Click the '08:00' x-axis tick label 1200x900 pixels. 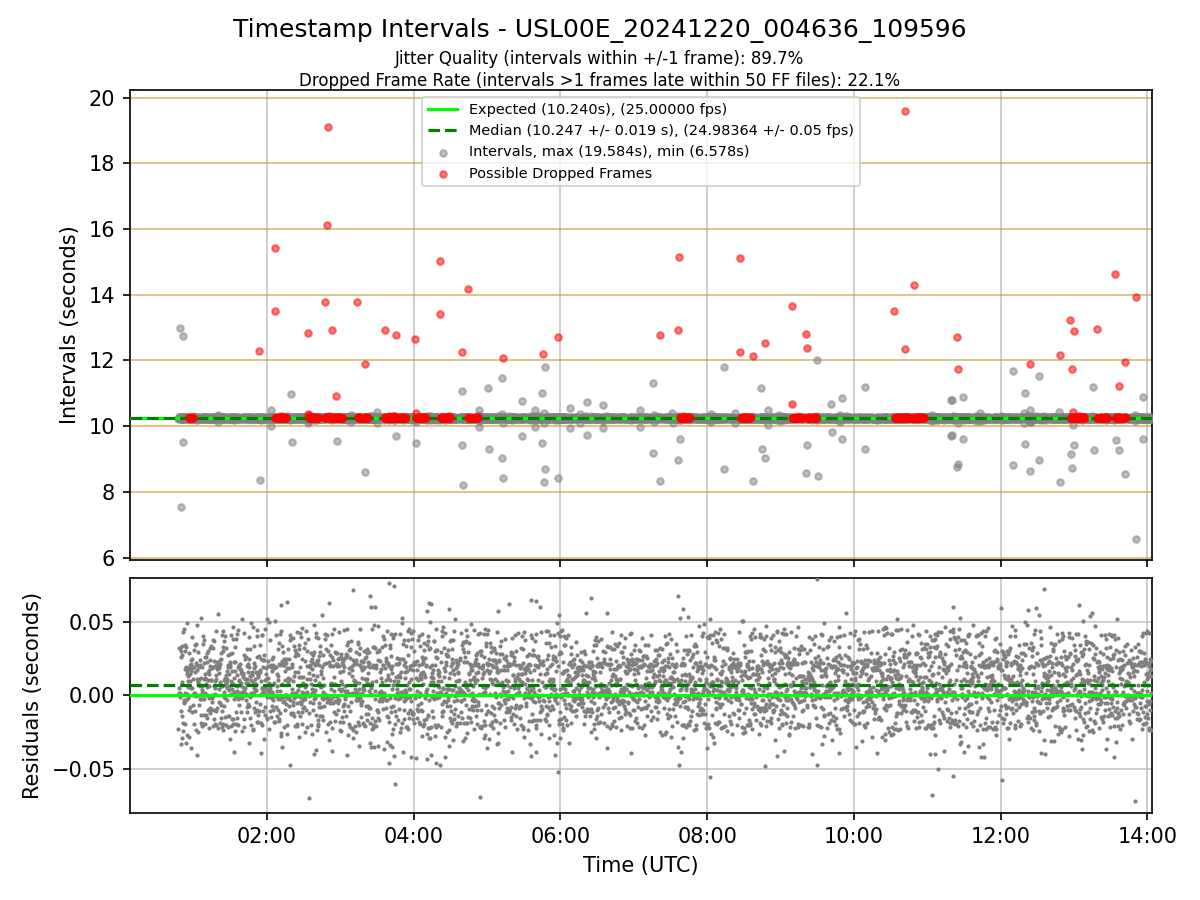coord(707,835)
